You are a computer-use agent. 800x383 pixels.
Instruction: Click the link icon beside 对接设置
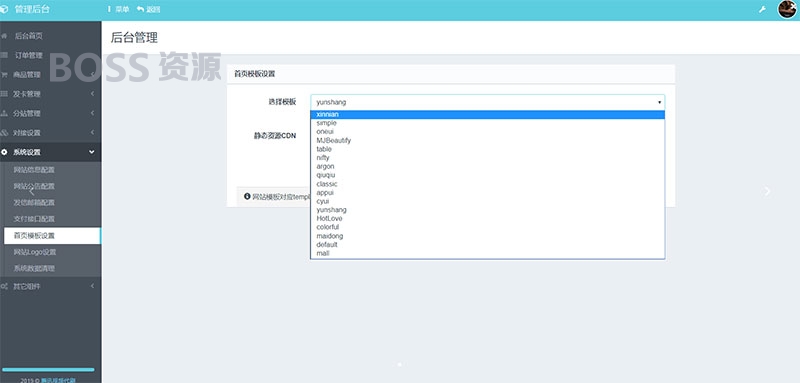pos(5,133)
